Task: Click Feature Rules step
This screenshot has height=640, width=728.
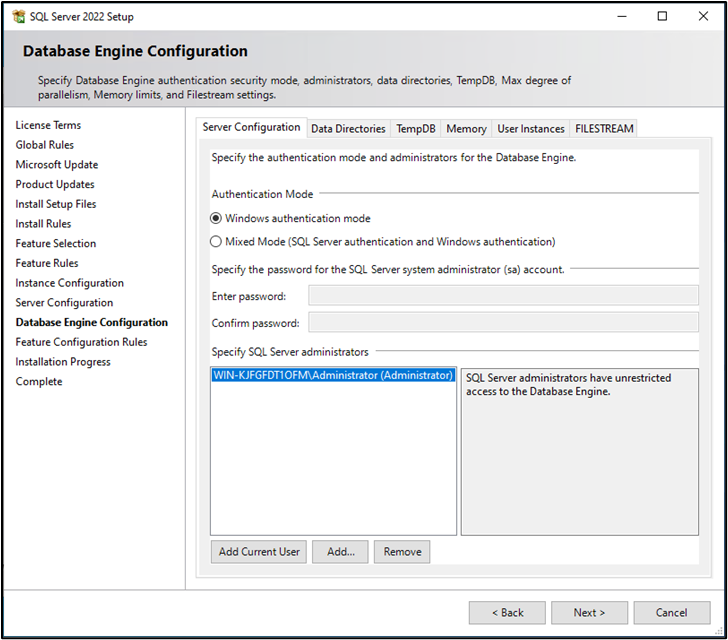Action: [x=47, y=263]
